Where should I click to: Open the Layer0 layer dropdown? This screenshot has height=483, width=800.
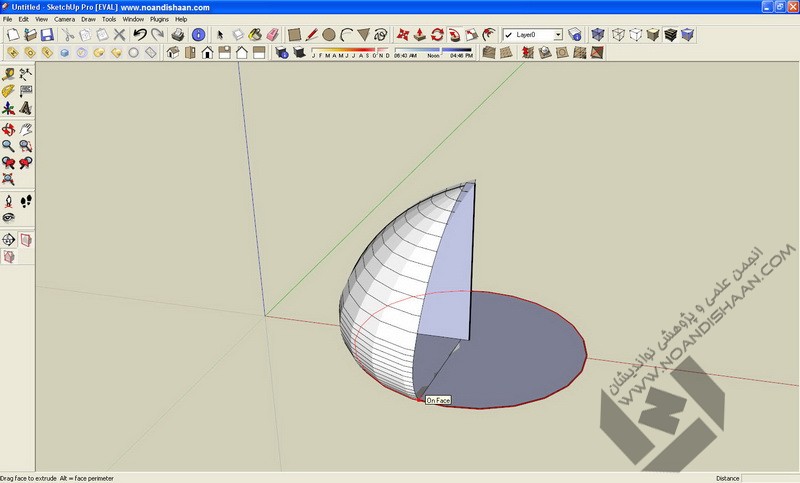point(557,34)
